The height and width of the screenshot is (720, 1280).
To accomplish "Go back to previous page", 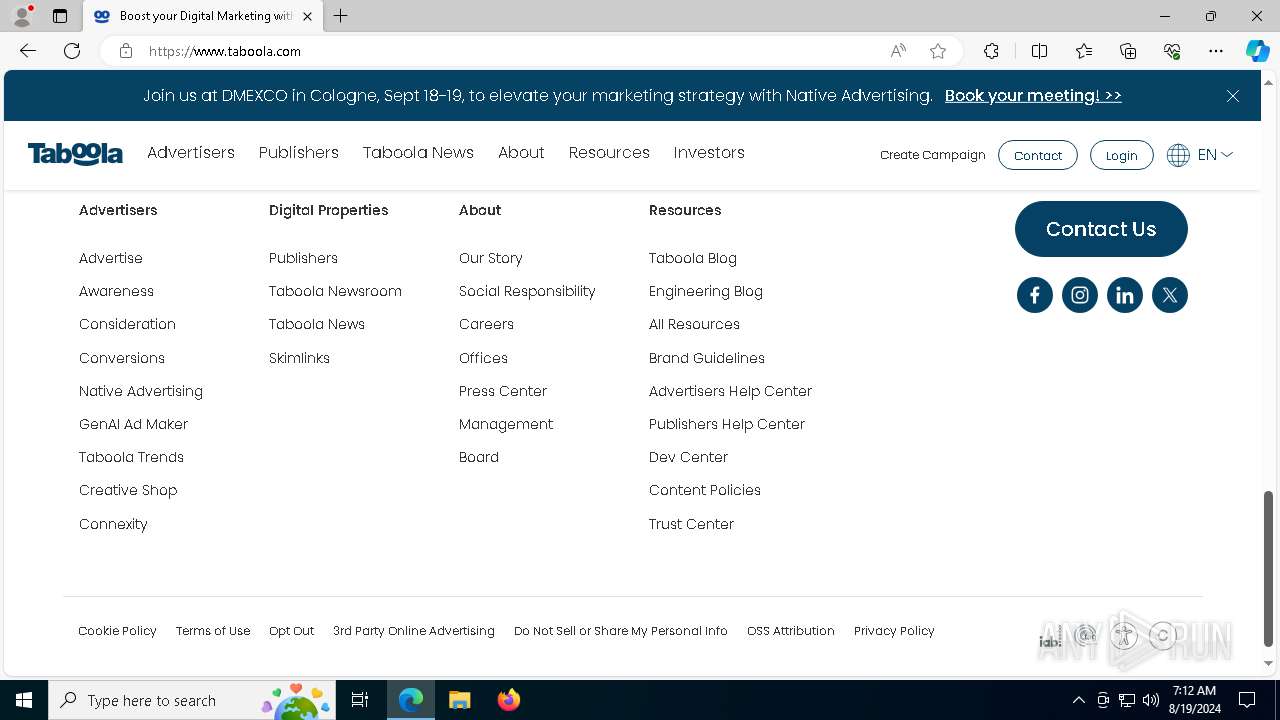I will [x=28, y=51].
